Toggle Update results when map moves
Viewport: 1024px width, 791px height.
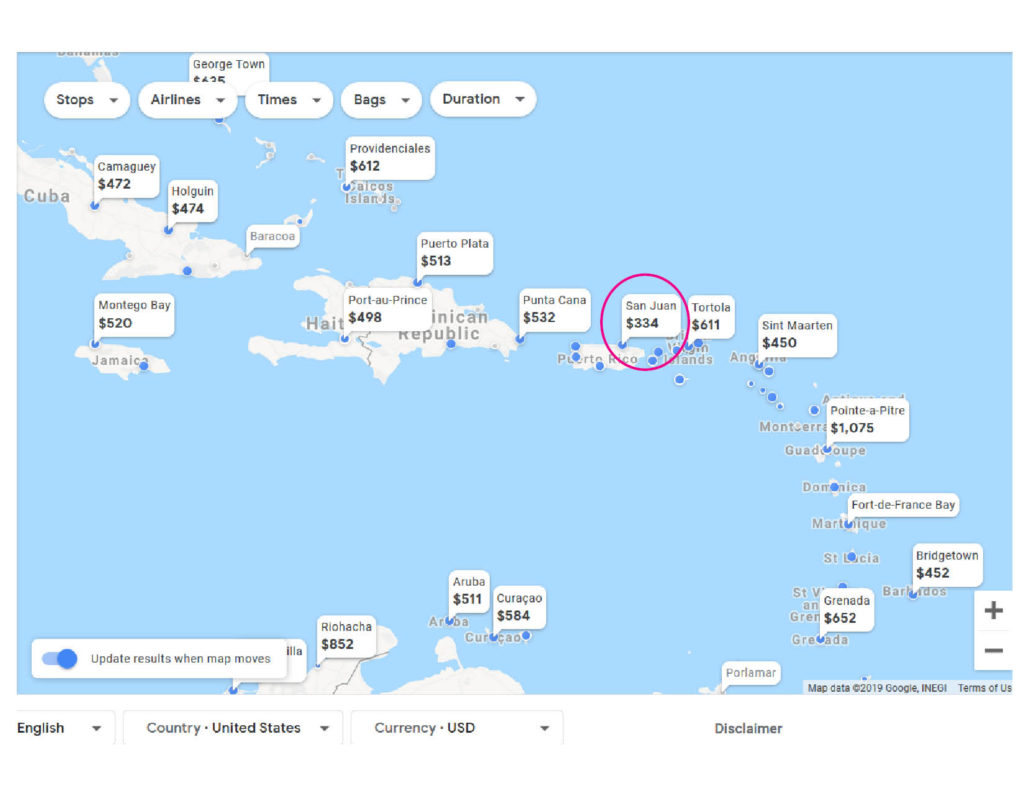pos(62,659)
